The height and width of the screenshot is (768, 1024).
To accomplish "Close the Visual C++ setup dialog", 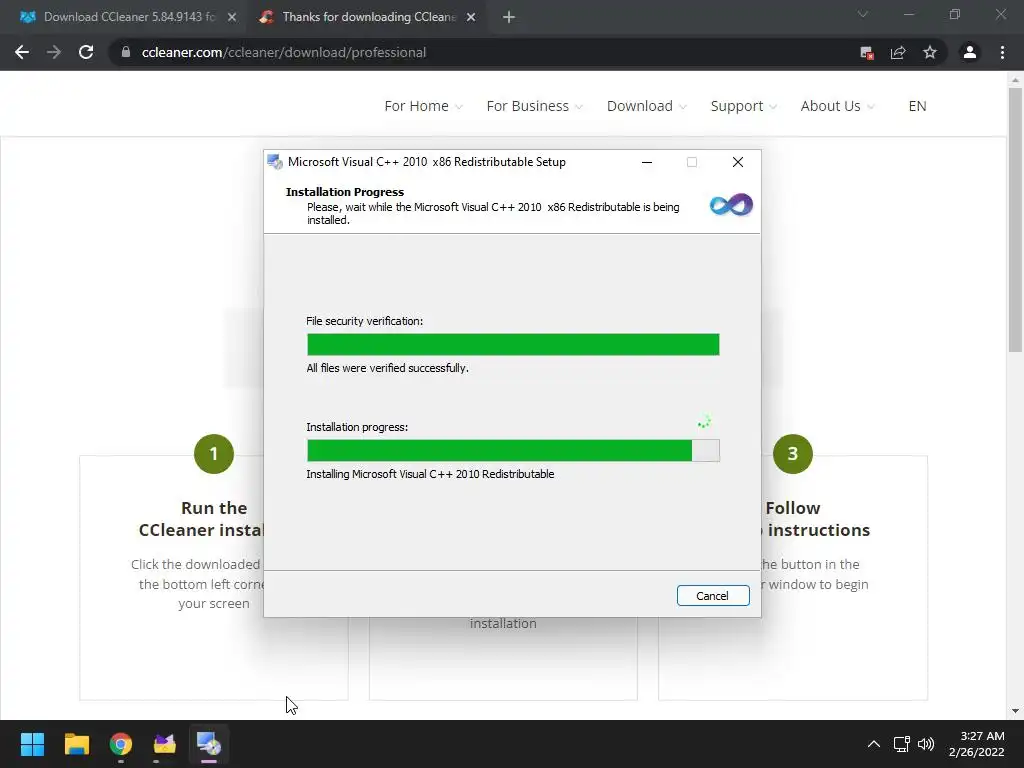I will coord(737,162).
